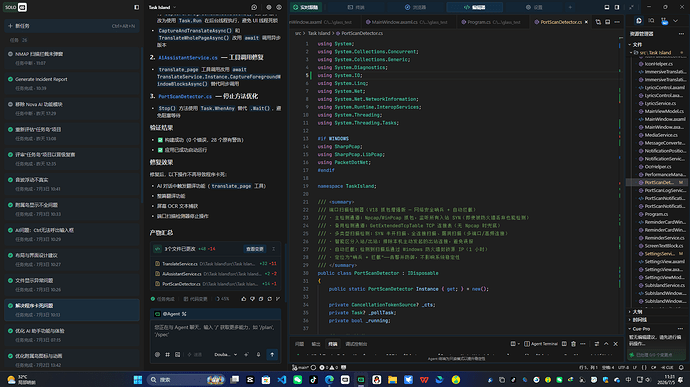Select the settings tab in top bar

click(x=534, y=7)
